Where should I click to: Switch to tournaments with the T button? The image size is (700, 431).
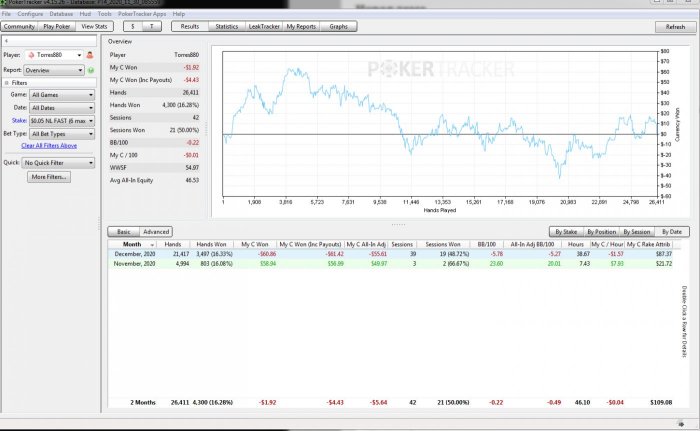click(152, 27)
